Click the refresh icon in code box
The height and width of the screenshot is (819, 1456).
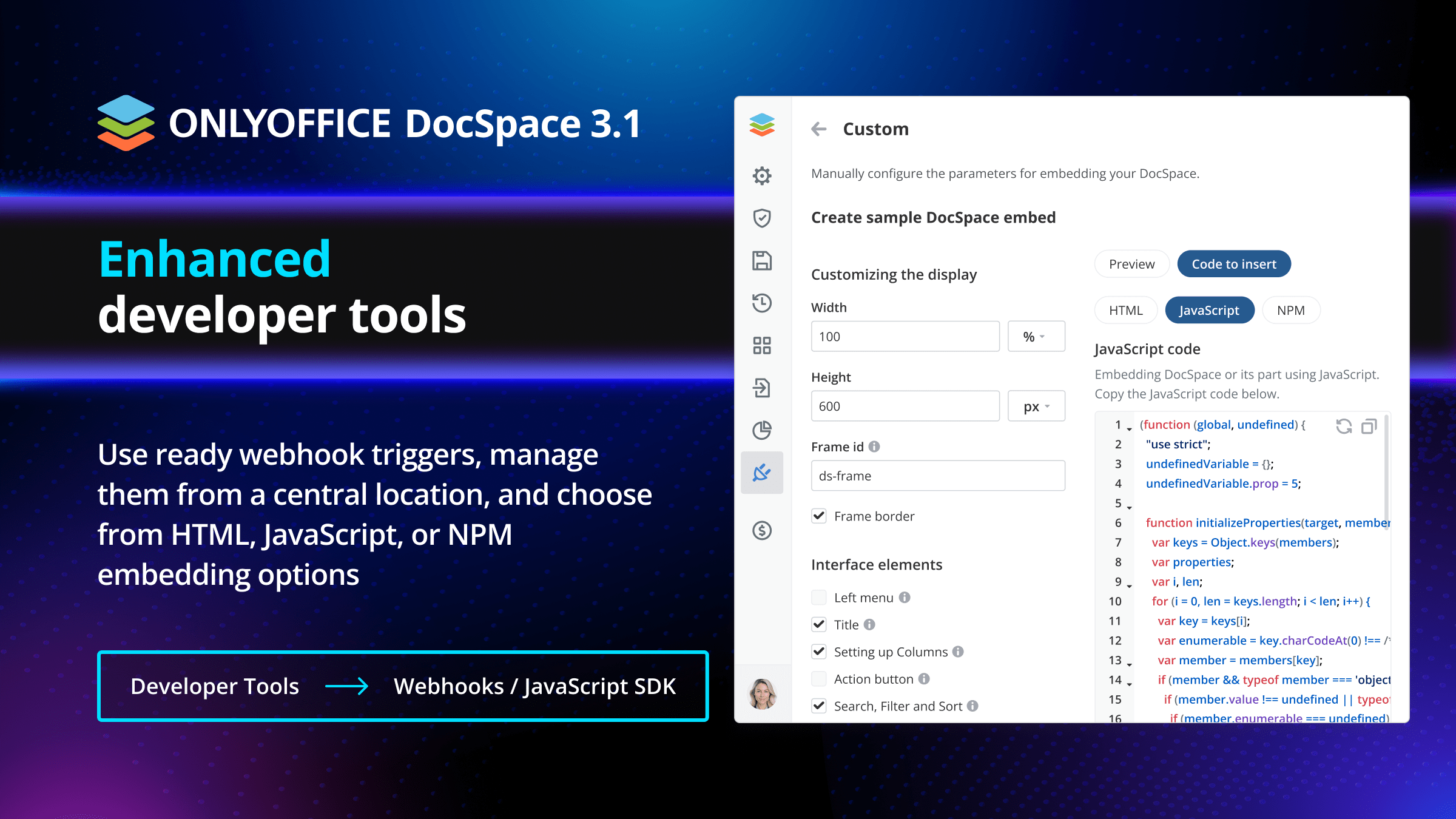[1344, 426]
